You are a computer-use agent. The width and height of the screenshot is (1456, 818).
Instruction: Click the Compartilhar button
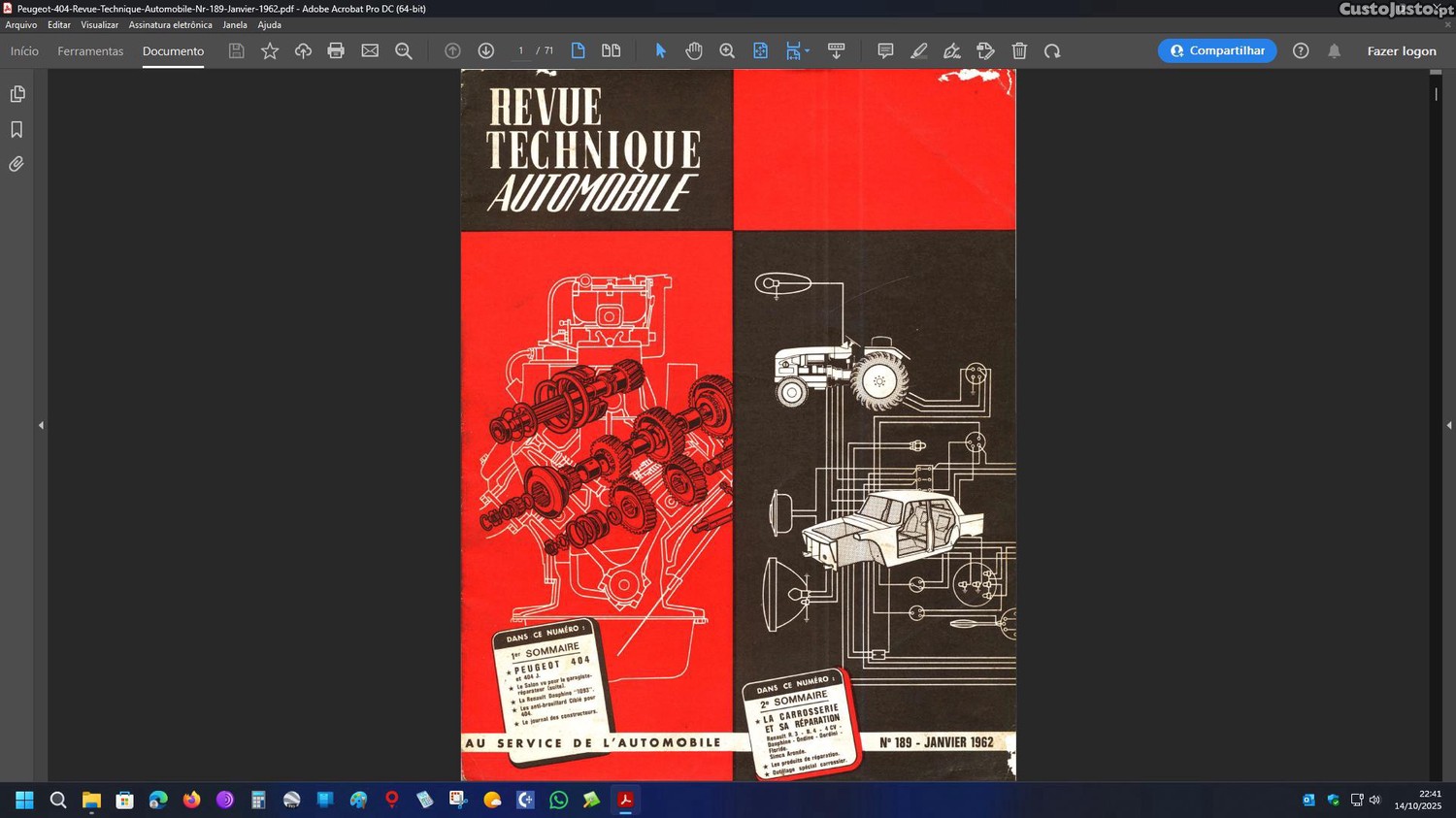pos(1216,51)
